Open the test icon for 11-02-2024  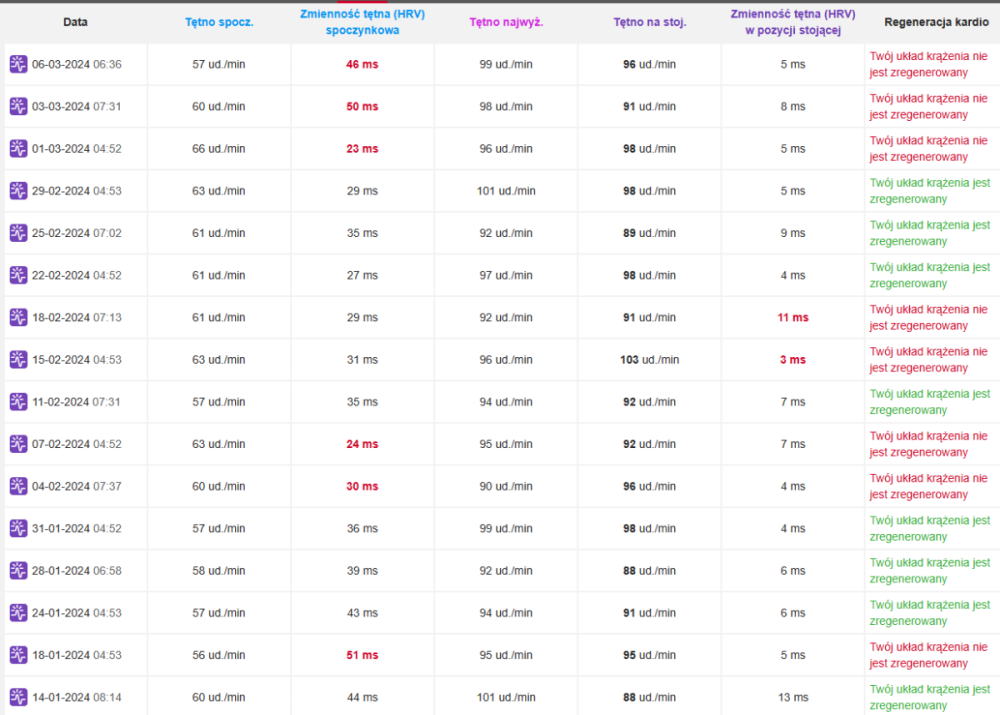coord(18,402)
